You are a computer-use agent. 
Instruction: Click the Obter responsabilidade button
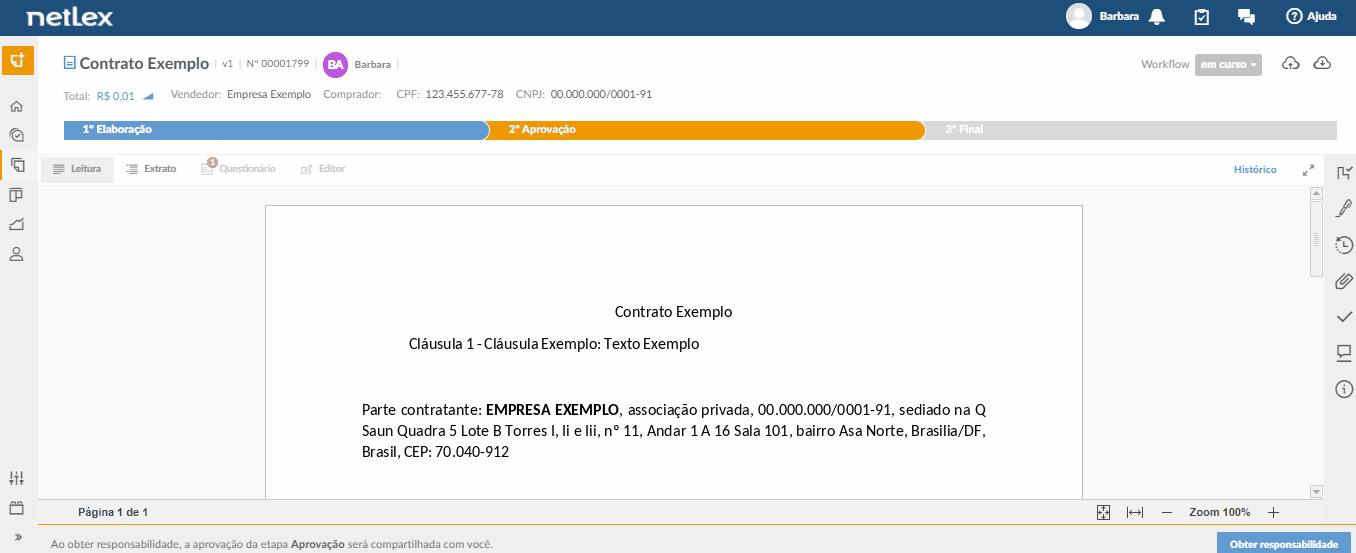click(1283, 543)
